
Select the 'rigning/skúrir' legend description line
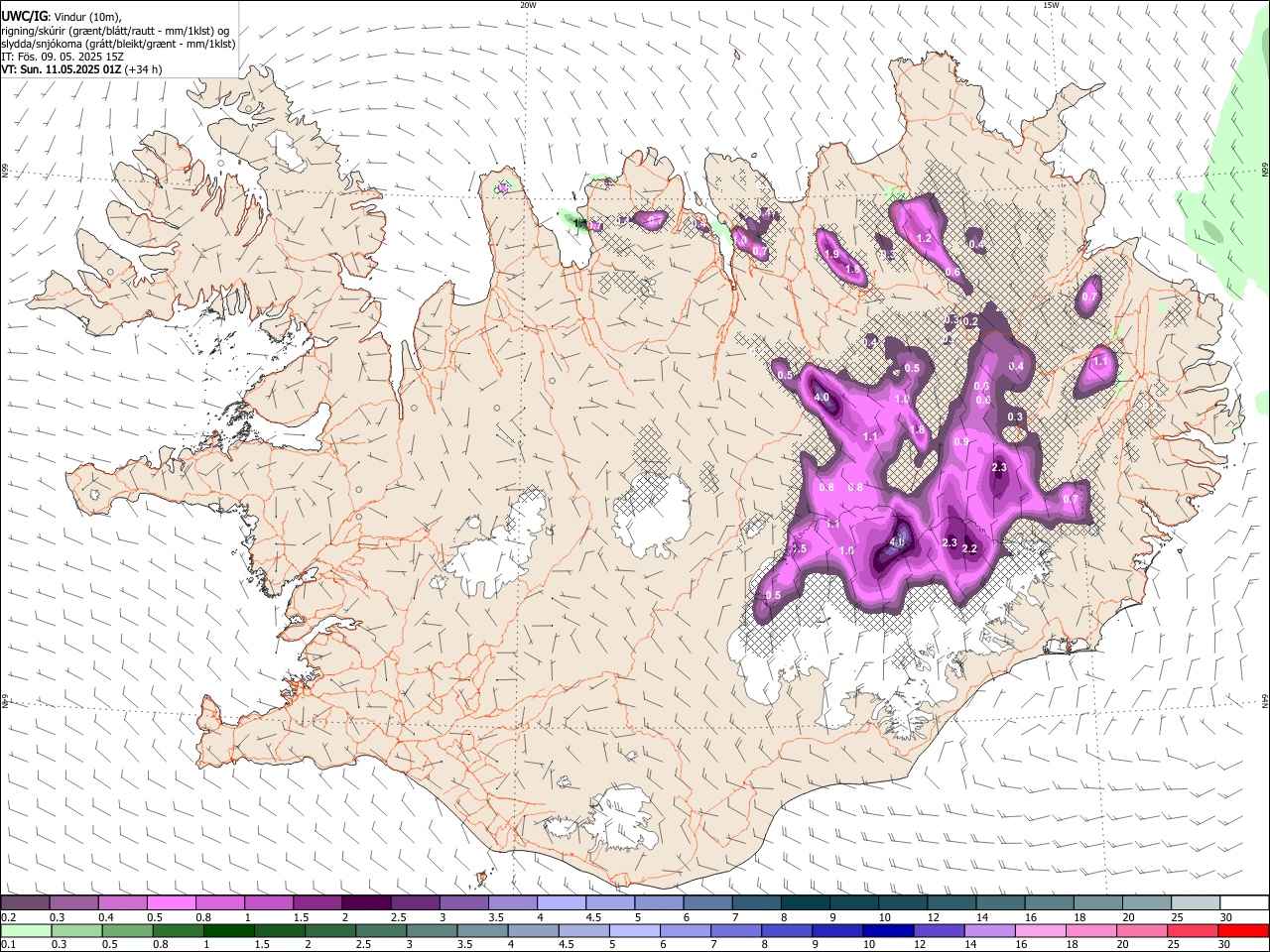(x=115, y=31)
